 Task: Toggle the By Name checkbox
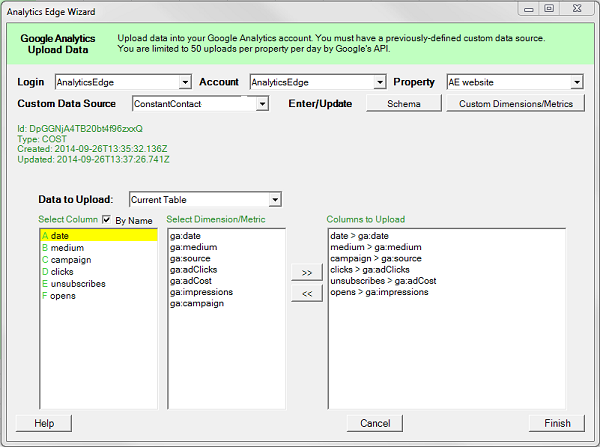107,219
